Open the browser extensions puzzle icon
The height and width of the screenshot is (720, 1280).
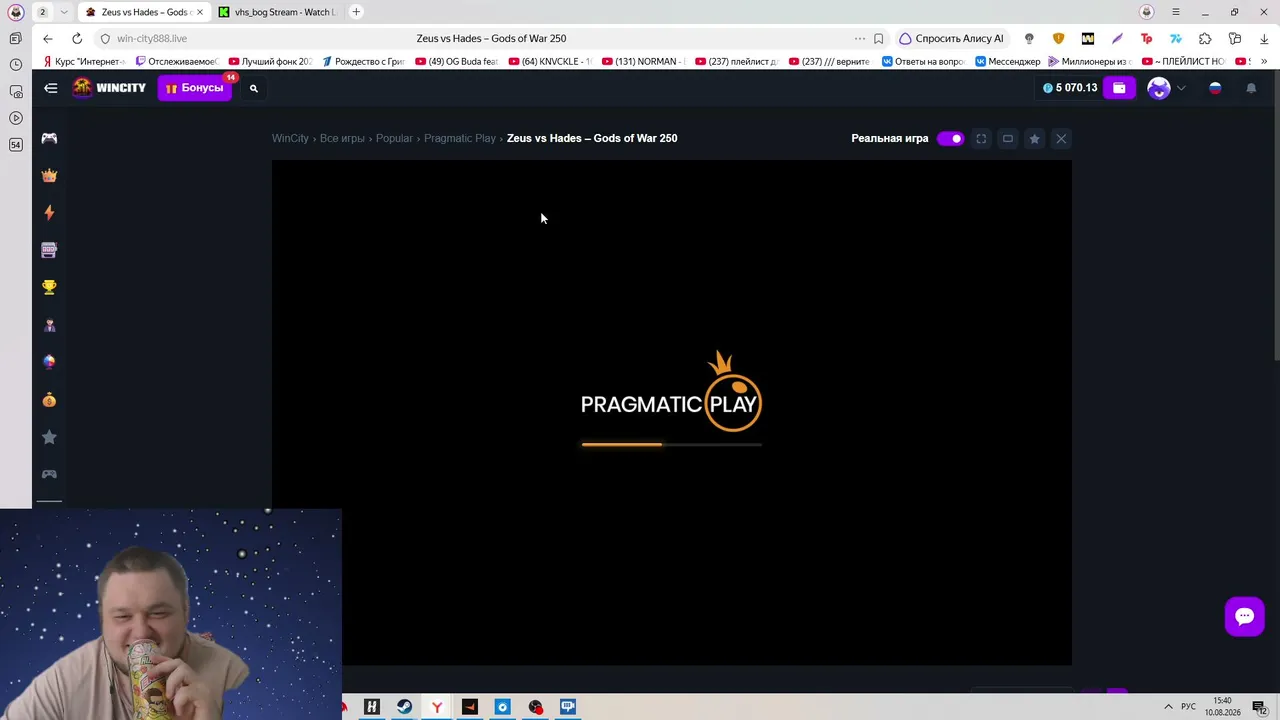coord(1205,38)
